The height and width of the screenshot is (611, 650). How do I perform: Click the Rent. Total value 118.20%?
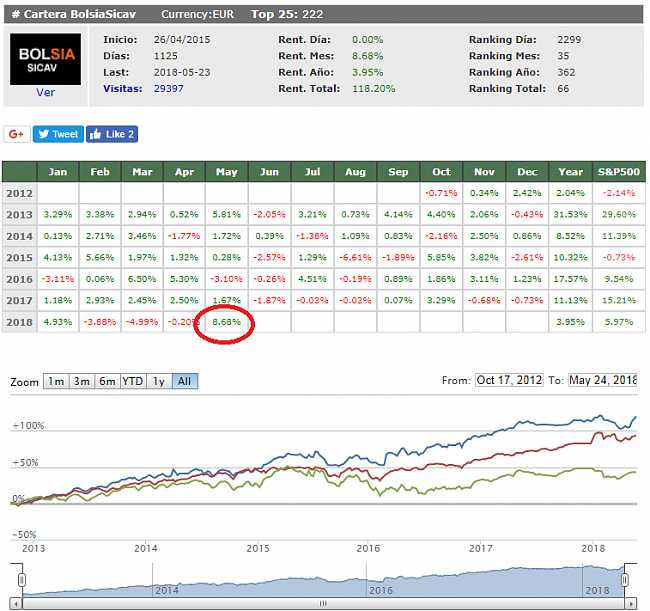pyautogui.click(x=374, y=89)
